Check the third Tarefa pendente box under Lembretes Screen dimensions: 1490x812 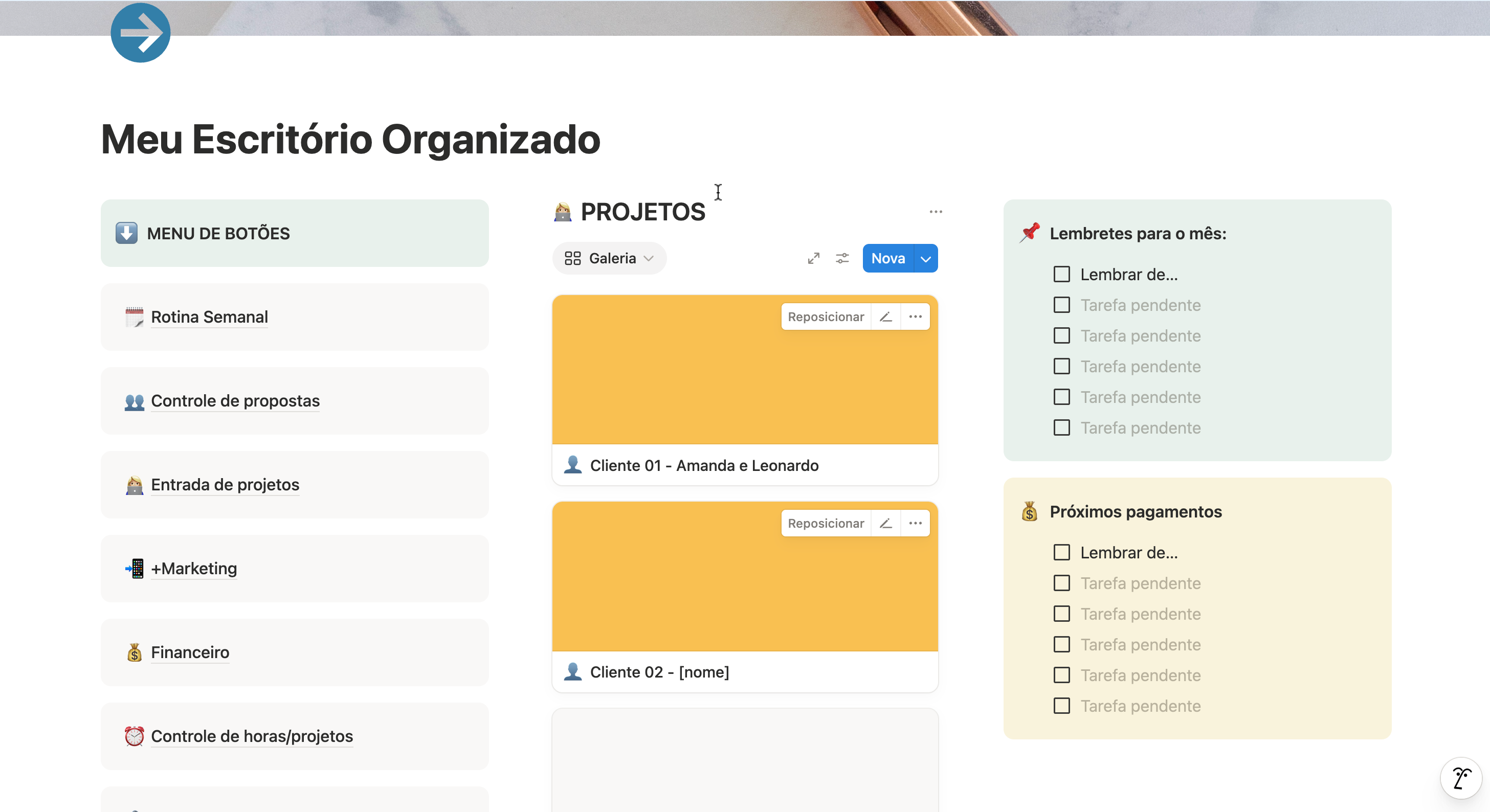point(1061,366)
